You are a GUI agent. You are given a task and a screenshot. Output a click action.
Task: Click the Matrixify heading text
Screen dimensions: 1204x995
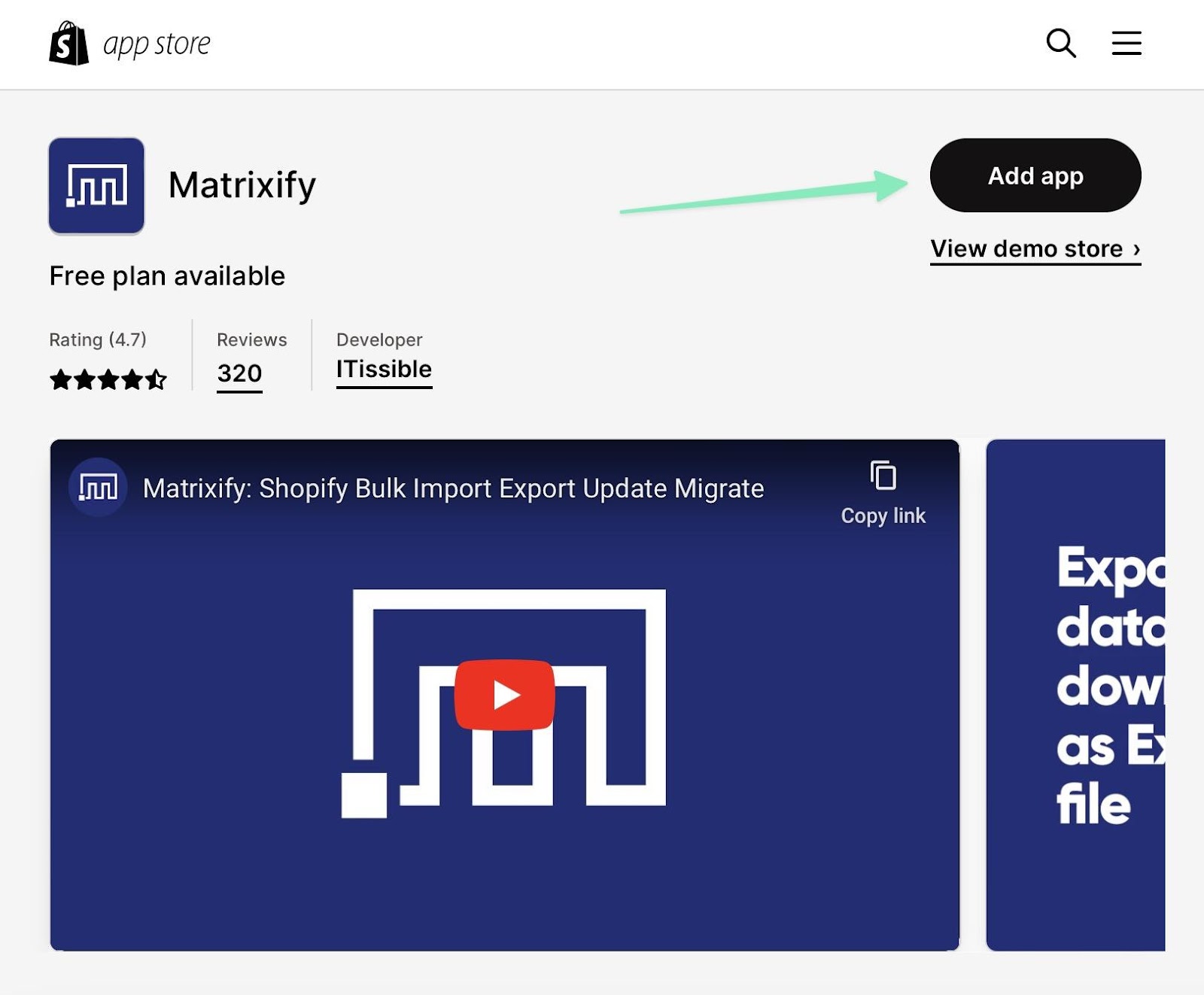point(242,185)
